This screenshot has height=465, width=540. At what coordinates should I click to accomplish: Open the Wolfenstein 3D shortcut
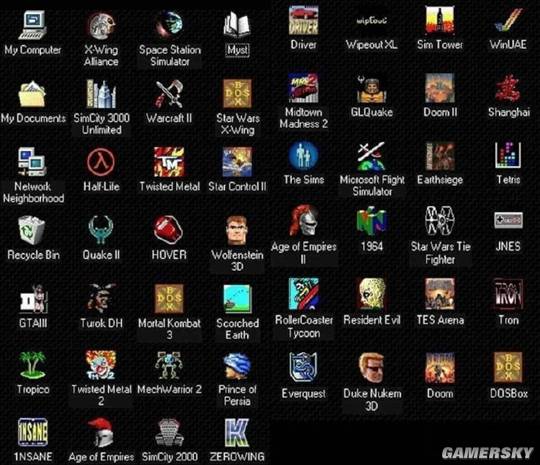[237, 230]
